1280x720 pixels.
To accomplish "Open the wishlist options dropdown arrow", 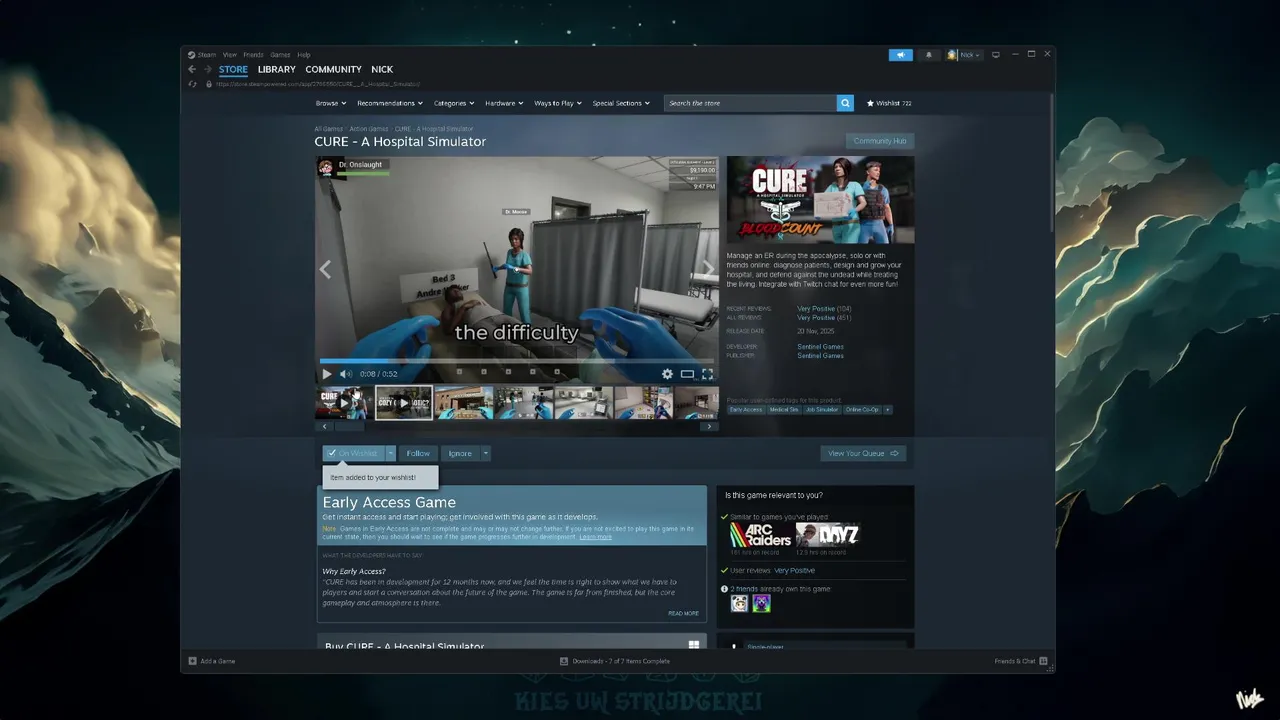I will [391, 453].
